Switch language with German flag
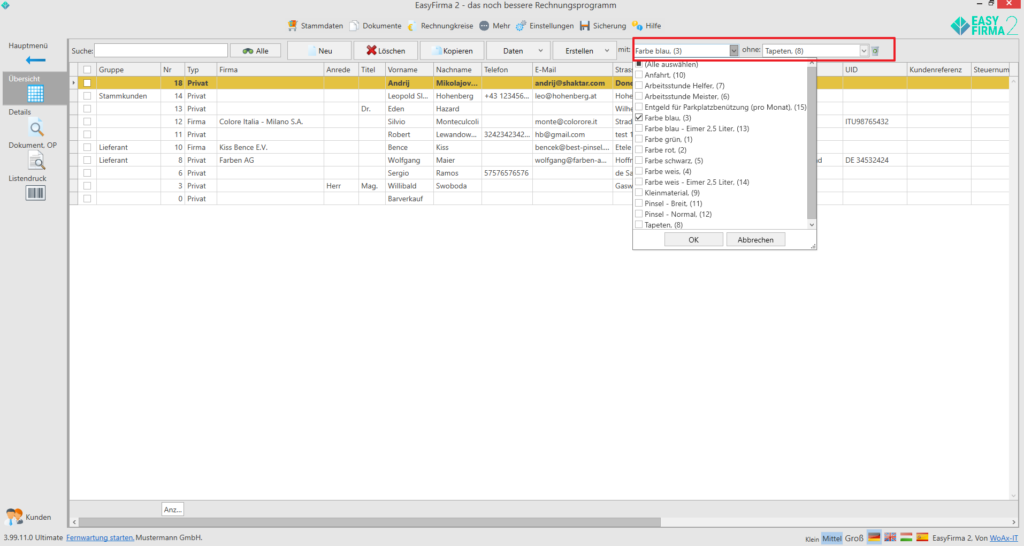The width and height of the screenshot is (1024, 546). [874, 538]
